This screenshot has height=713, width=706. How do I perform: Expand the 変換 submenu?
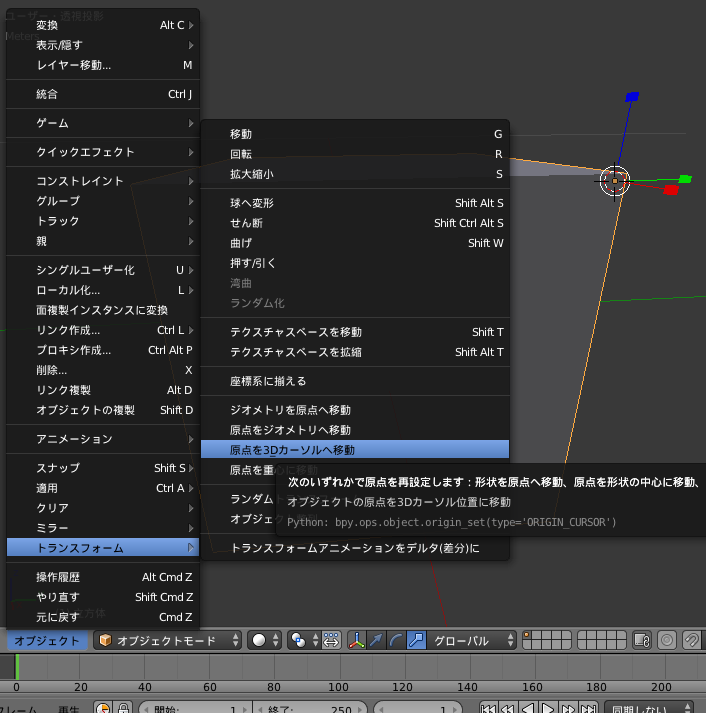pyautogui.click(x=103, y=25)
